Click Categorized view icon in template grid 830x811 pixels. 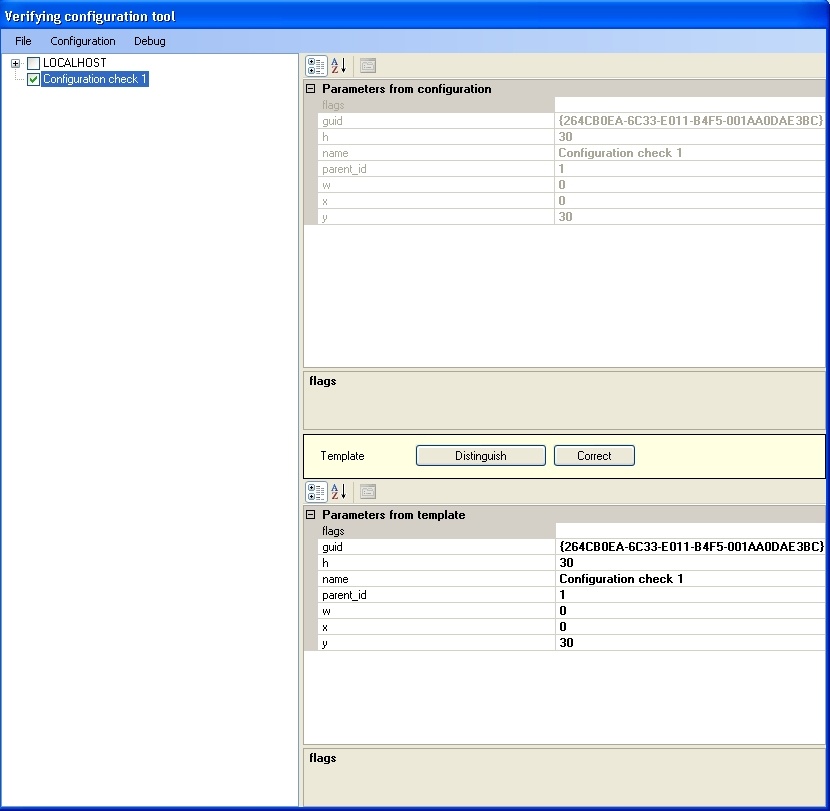316,492
